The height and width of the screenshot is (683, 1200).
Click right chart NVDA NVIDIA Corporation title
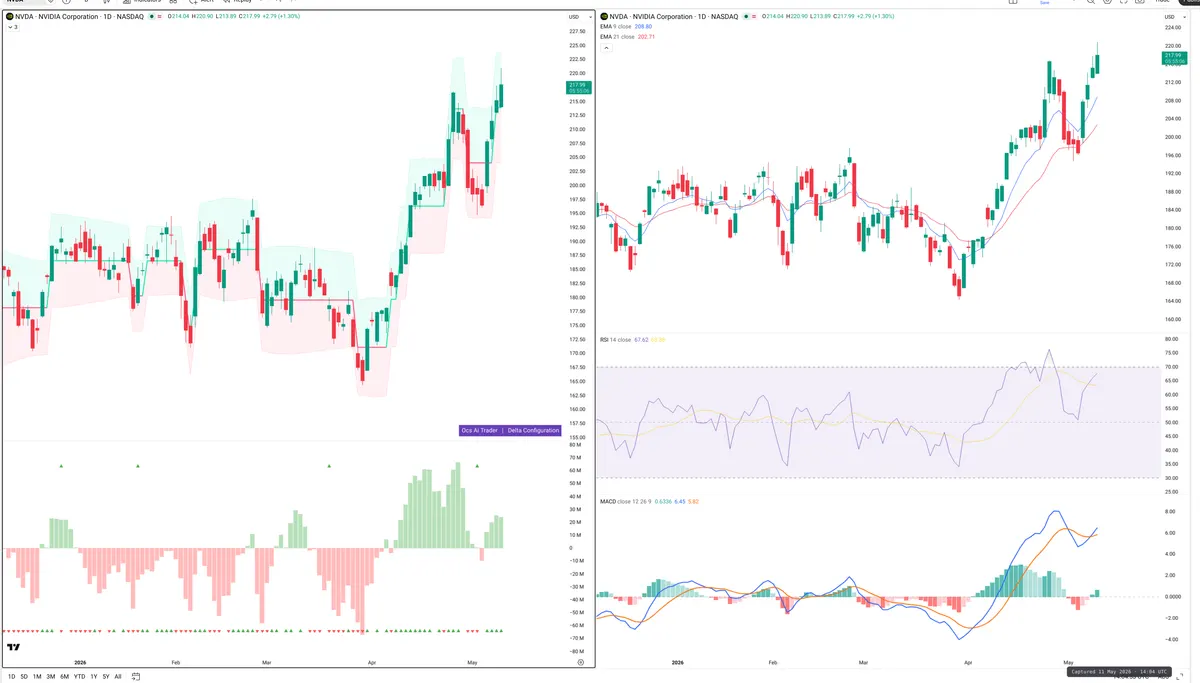[x=674, y=17]
